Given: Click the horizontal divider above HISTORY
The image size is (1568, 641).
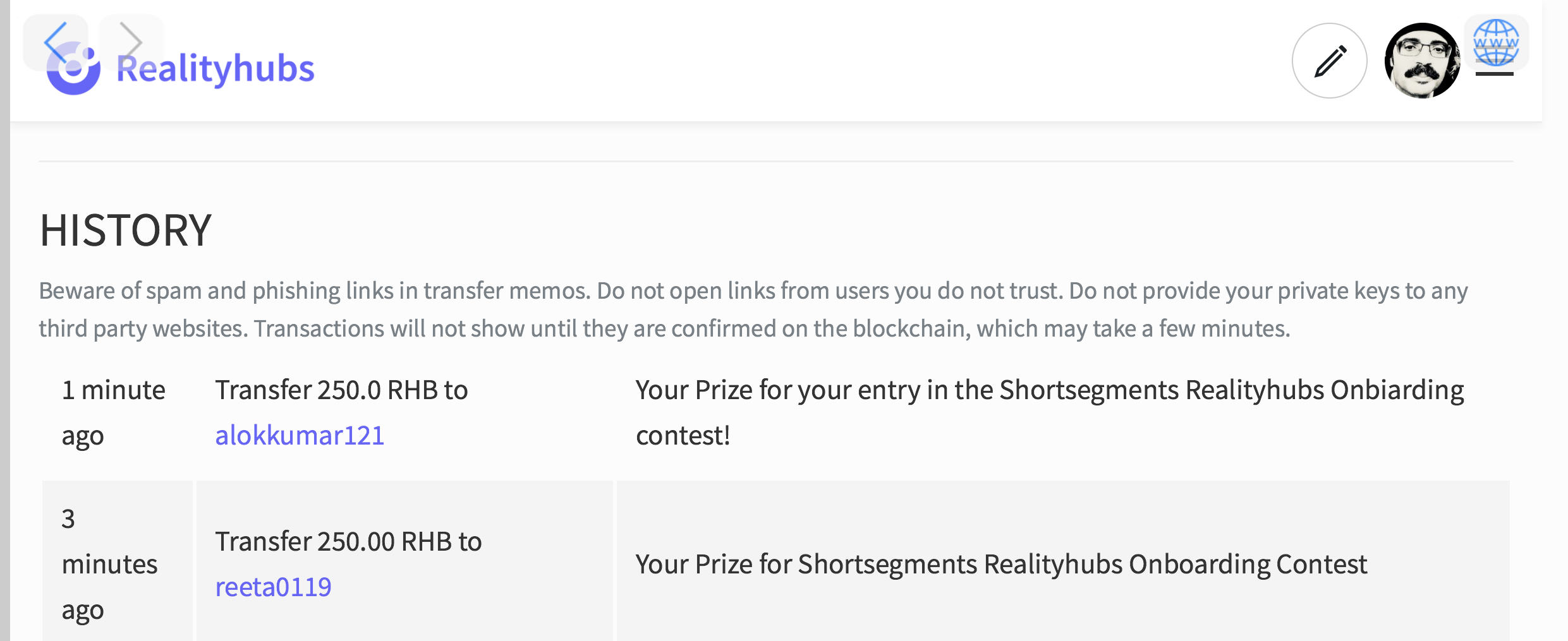Looking at the screenshot, I should pyautogui.click(x=776, y=162).
